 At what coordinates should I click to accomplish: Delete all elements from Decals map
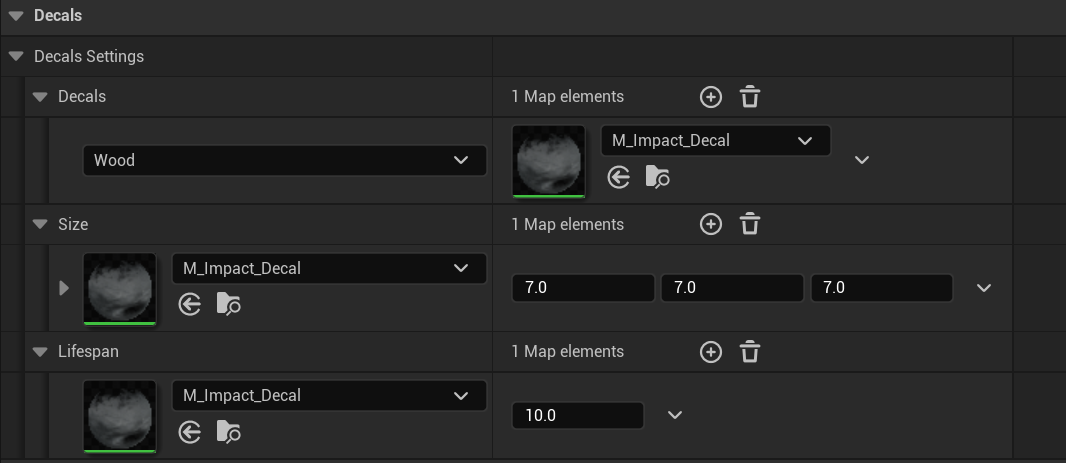750,97
